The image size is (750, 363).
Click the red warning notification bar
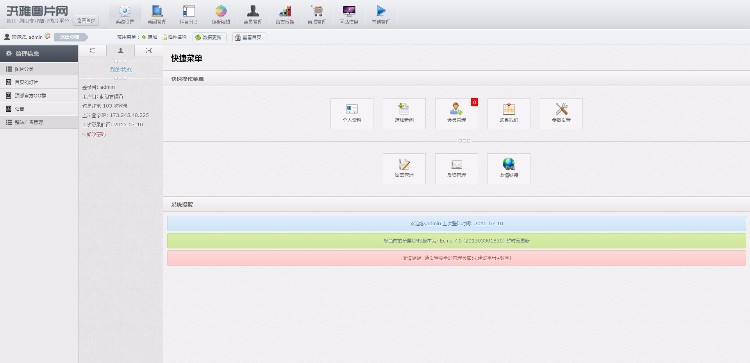point(456,258)
